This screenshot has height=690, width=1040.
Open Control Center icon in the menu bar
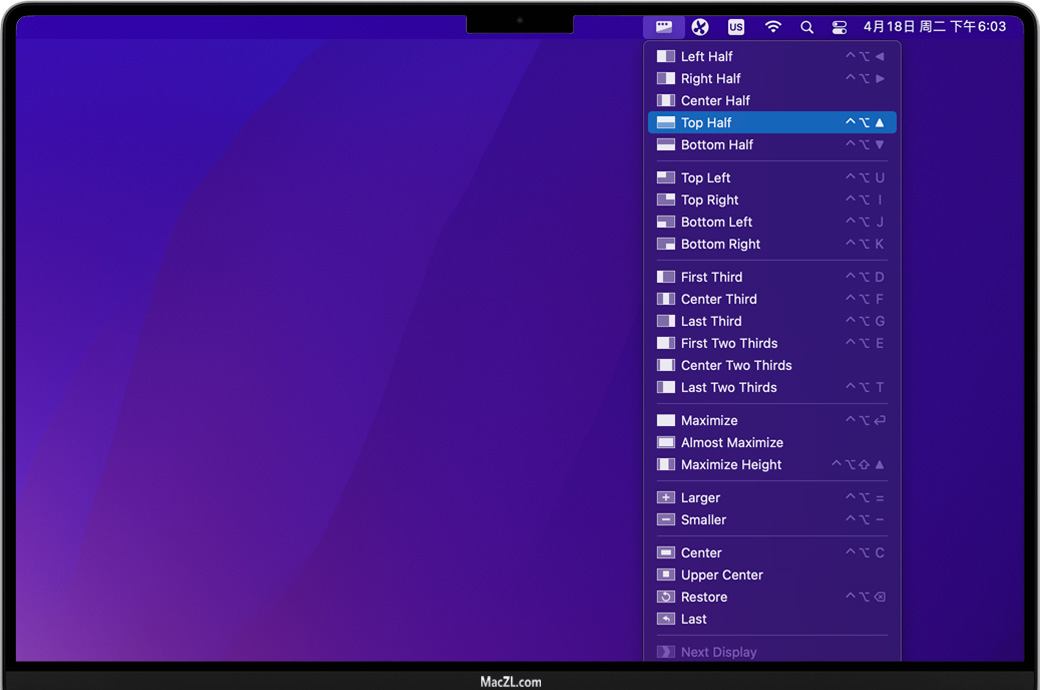click(839, 27)
